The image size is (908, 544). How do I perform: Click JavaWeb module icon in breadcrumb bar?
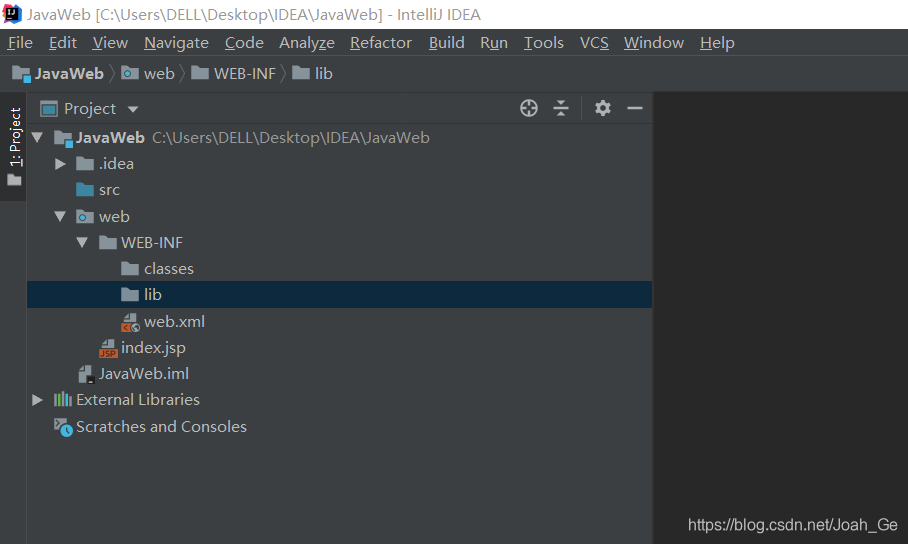(21, 74)
